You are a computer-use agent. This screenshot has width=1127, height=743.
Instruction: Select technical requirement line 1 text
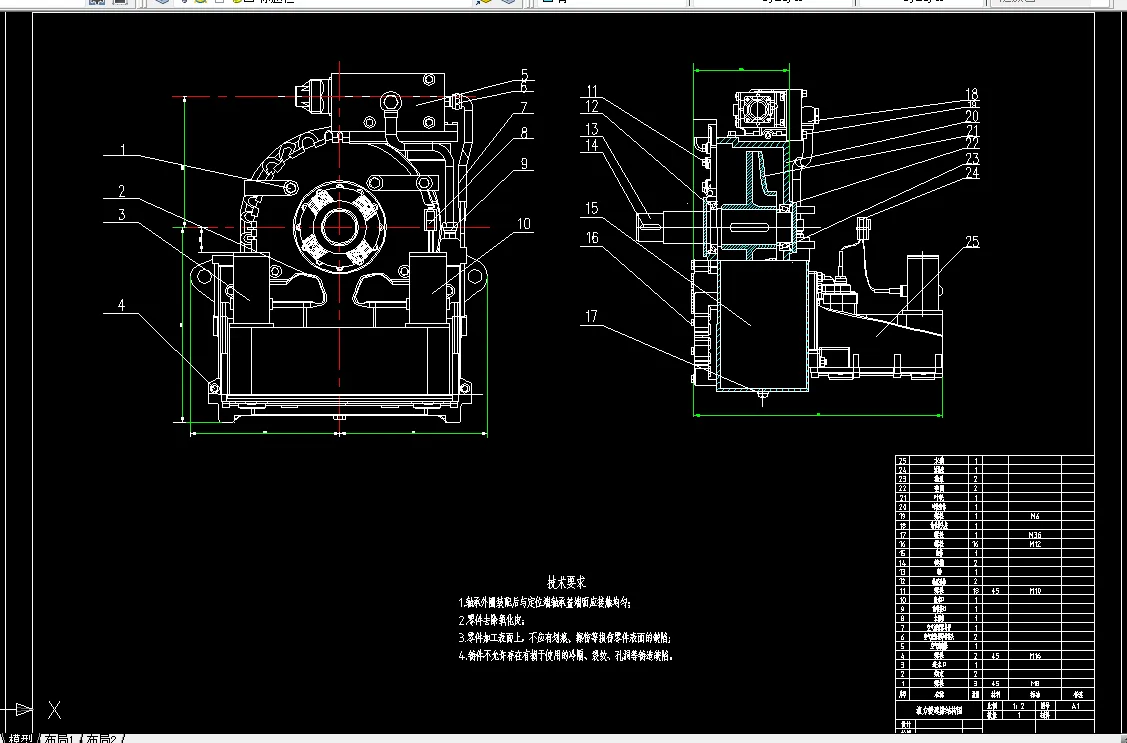(545, 603)
